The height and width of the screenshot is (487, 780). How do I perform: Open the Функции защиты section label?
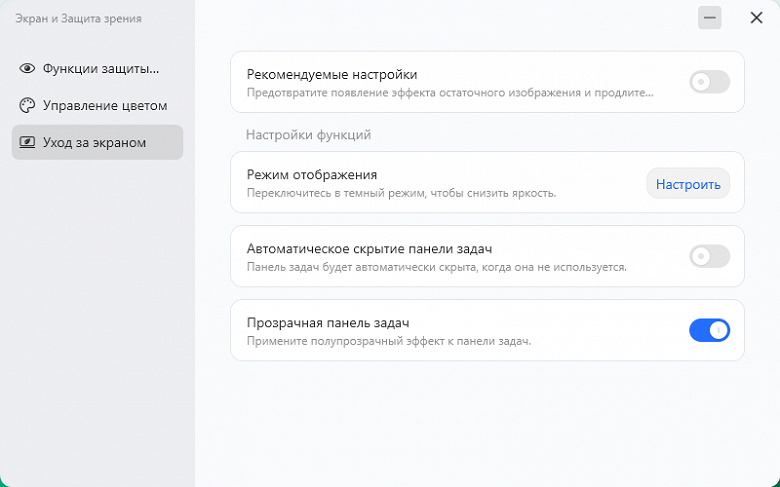[x=101, y=69]
